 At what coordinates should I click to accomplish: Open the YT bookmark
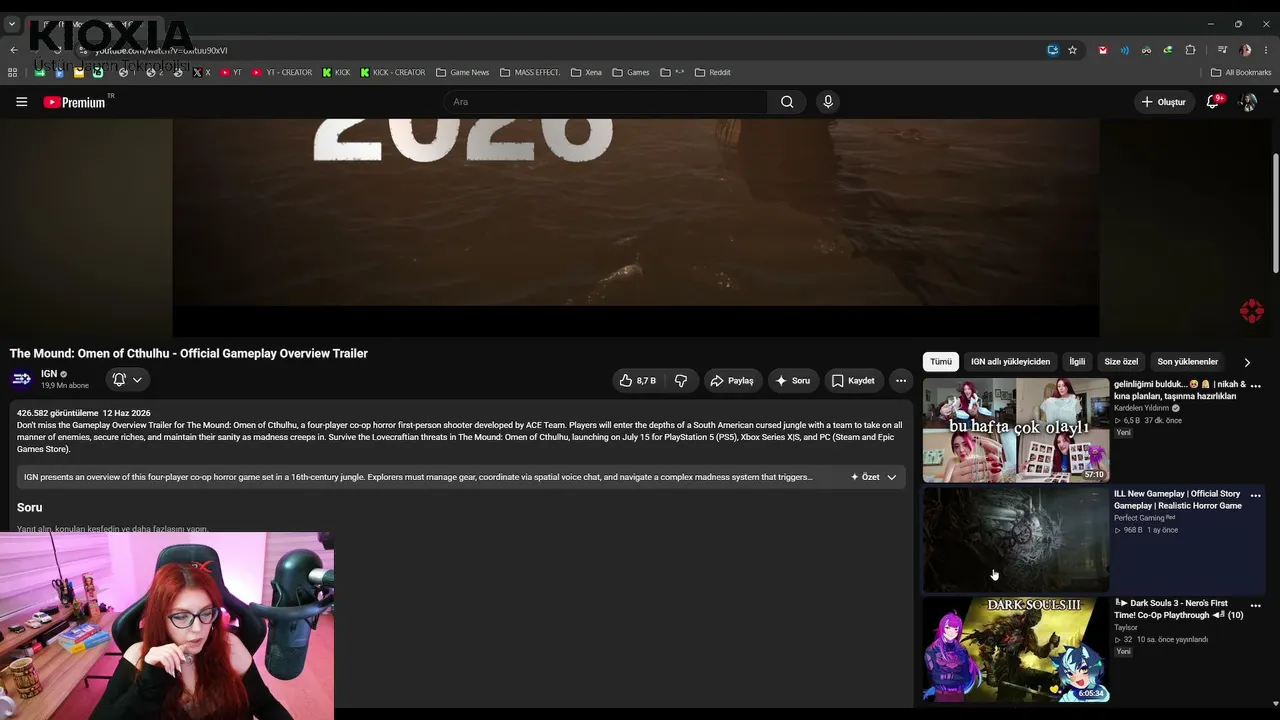click(x=232, y=72)
